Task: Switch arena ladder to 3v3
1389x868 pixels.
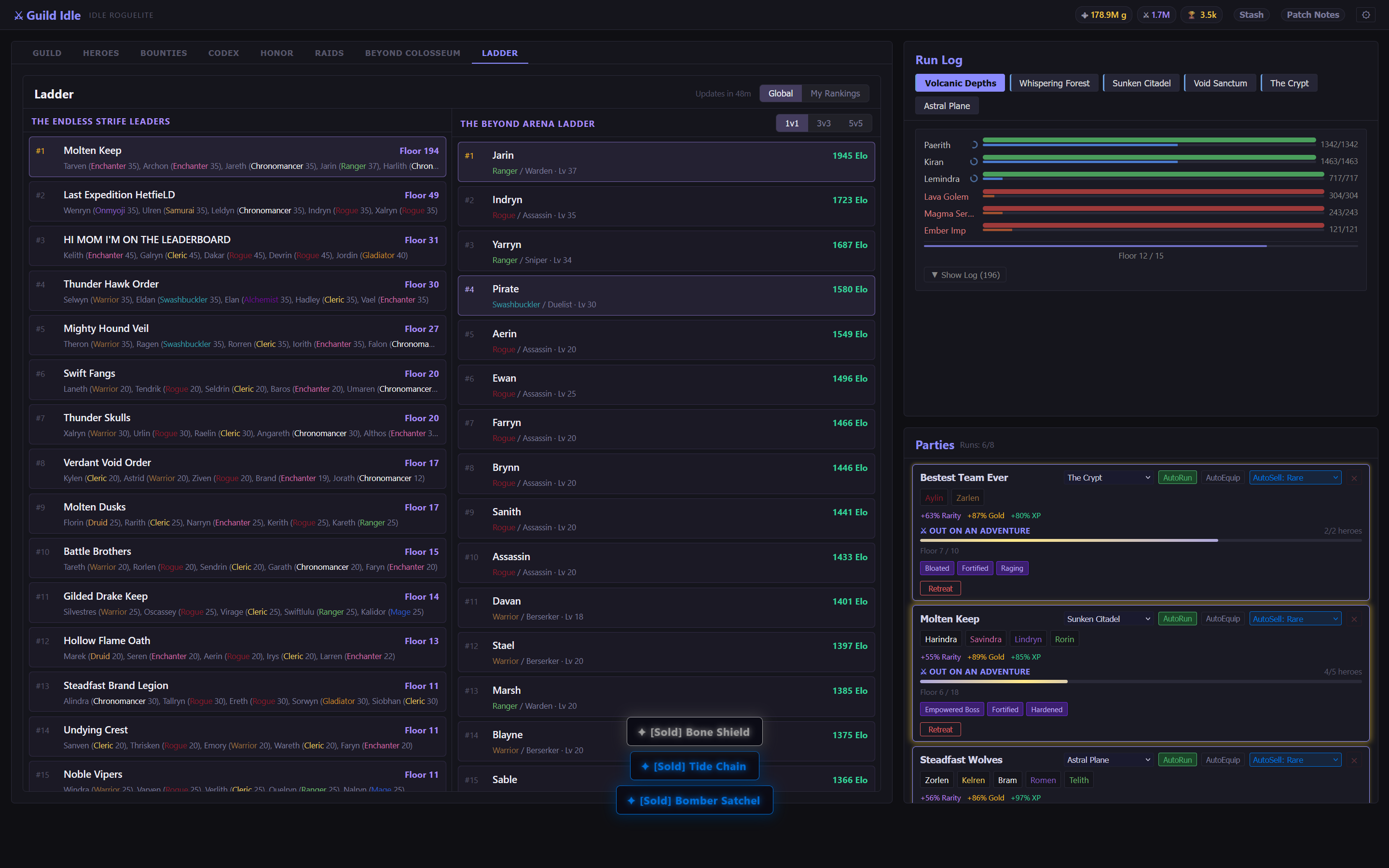Action: pos(824,123)
